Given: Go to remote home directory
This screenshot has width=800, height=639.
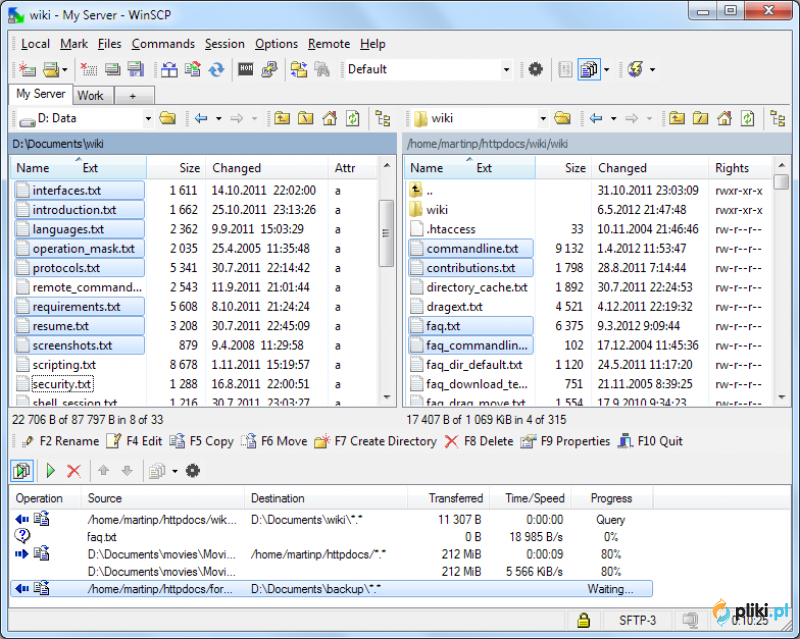Looking at the screenshot, I should coord(724,118).
